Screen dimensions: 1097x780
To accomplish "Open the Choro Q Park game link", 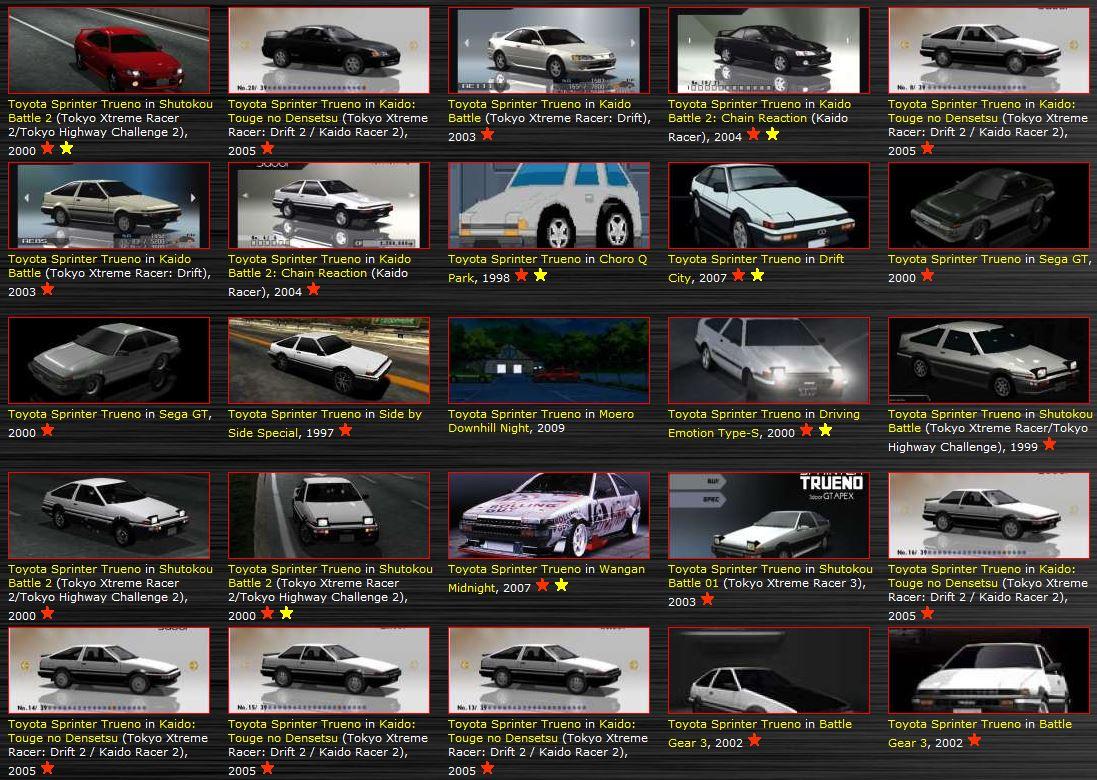I will click(x=623, y=259).
